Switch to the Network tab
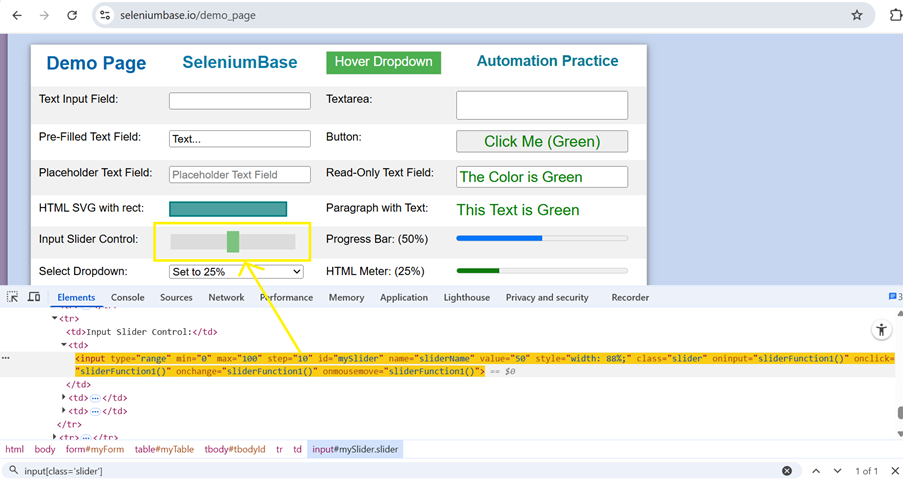 pyautogui.click(x=226, y=298)
